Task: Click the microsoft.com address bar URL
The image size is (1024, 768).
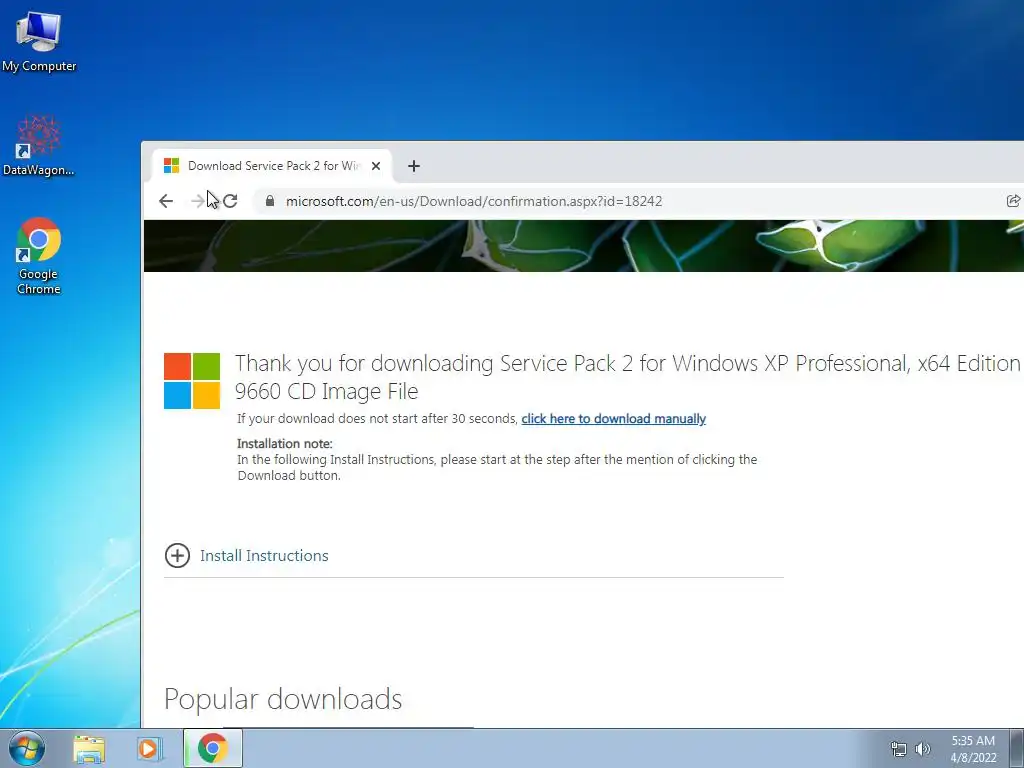Action: pyautogui.click(x=474, y=201)
